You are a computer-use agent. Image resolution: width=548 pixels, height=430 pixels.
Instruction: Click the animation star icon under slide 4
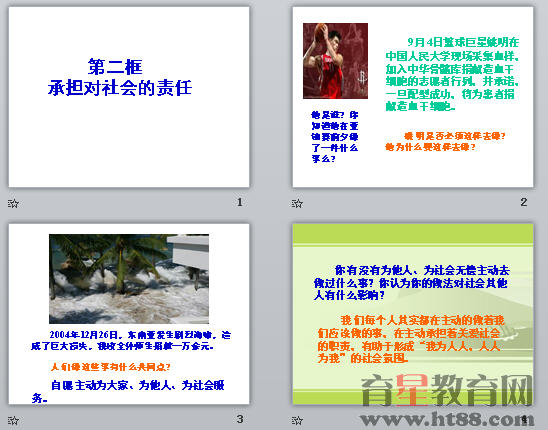click(x=297, y=420)
